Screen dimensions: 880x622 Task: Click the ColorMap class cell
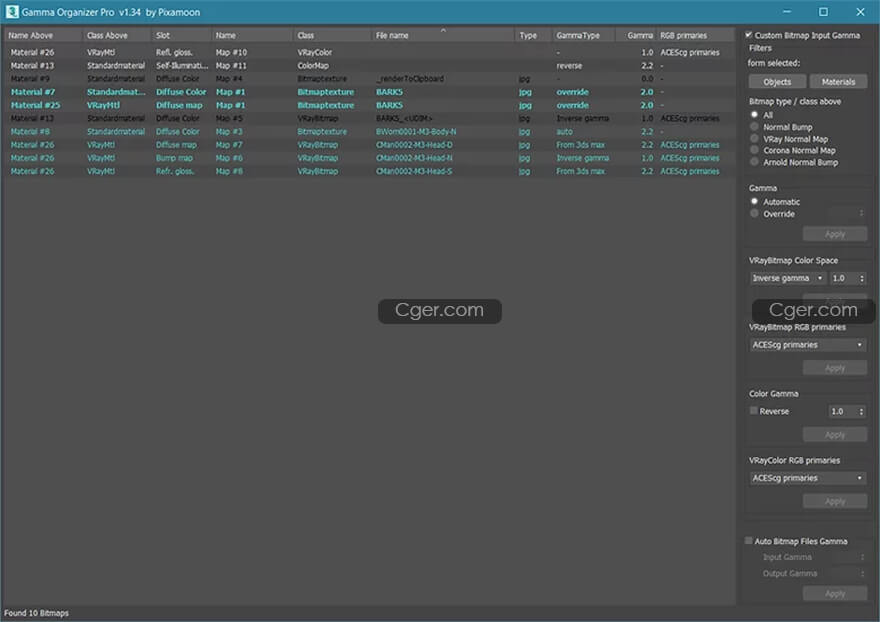point(313,66)
